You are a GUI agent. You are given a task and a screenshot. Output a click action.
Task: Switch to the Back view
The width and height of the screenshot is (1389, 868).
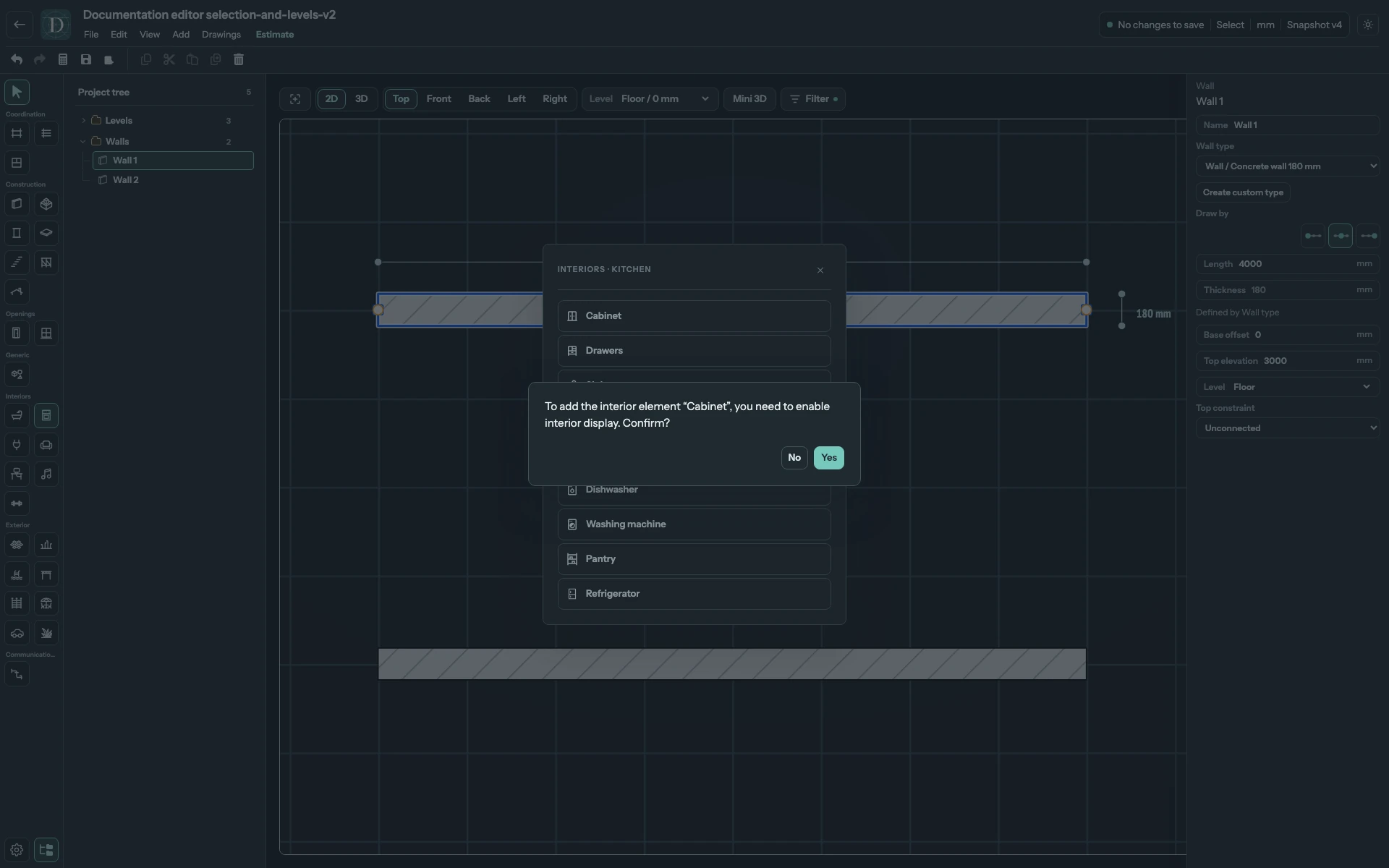479,99
